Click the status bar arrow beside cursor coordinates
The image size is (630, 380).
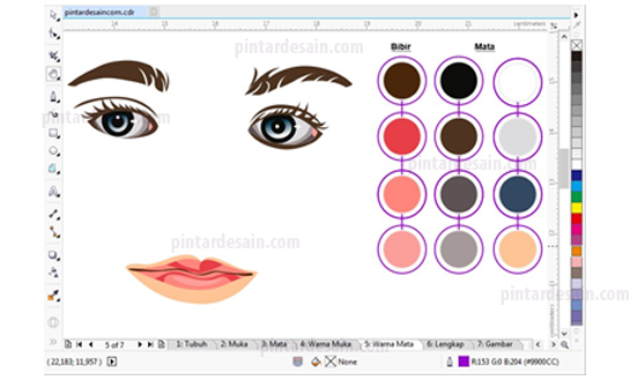point(112,362)
